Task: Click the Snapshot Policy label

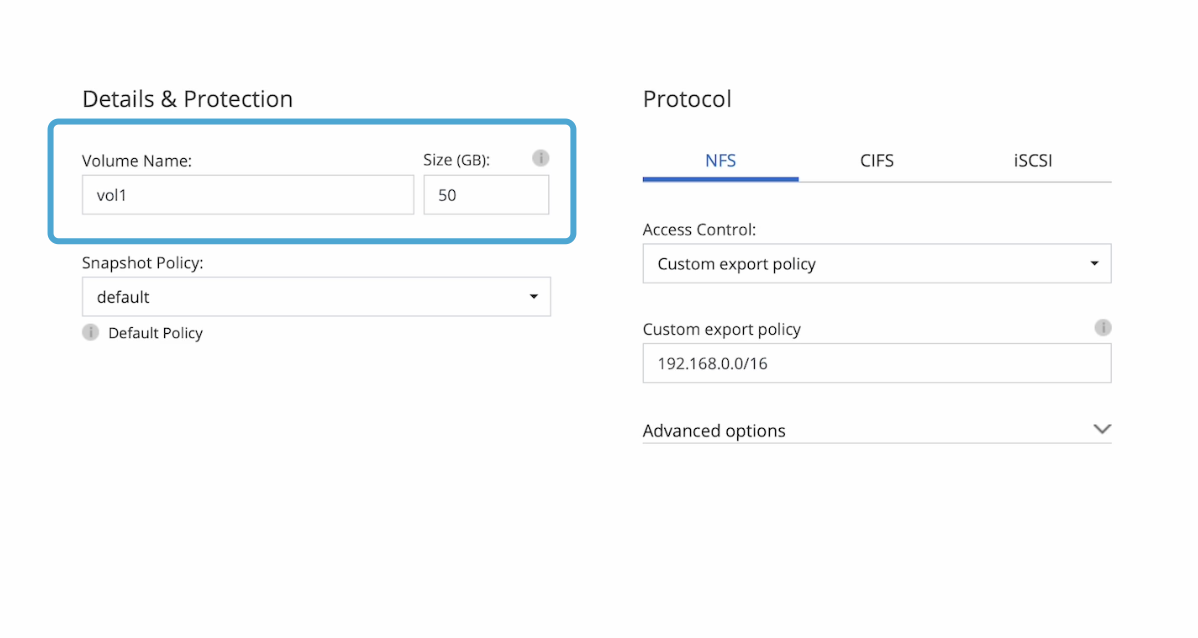Action: click(x=142, y=263)
